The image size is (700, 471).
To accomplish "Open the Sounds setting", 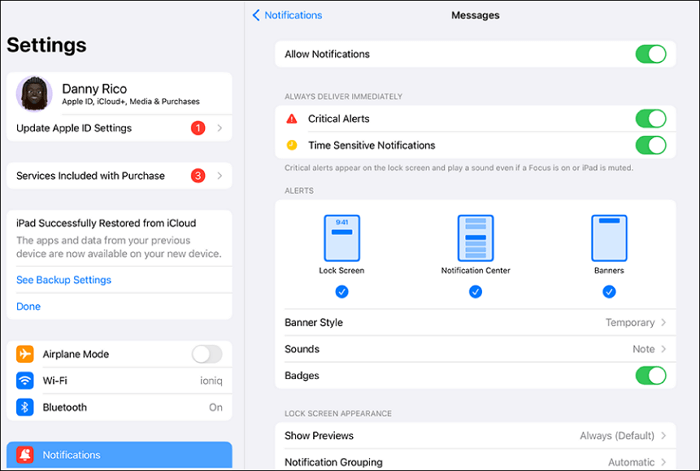I will click(x=475, y=349).
